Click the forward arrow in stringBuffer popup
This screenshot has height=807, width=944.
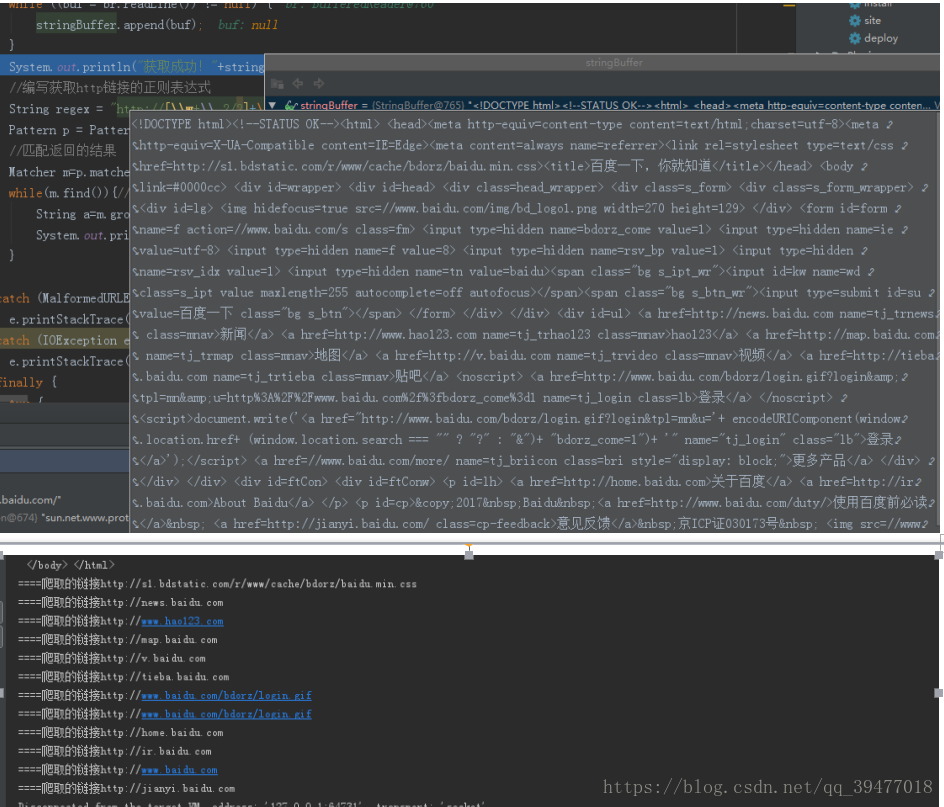(x=318, y=84)
